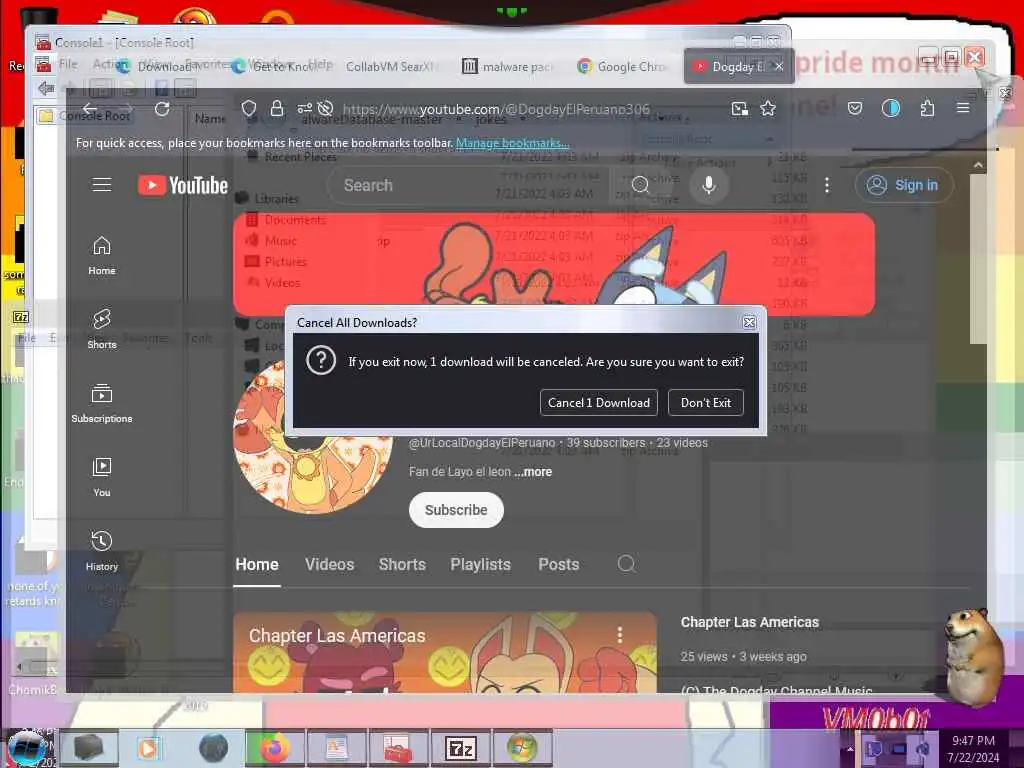Click the Don't Exit button
The width and height of the screenshot is (1024, 768).
pos(705,402)
